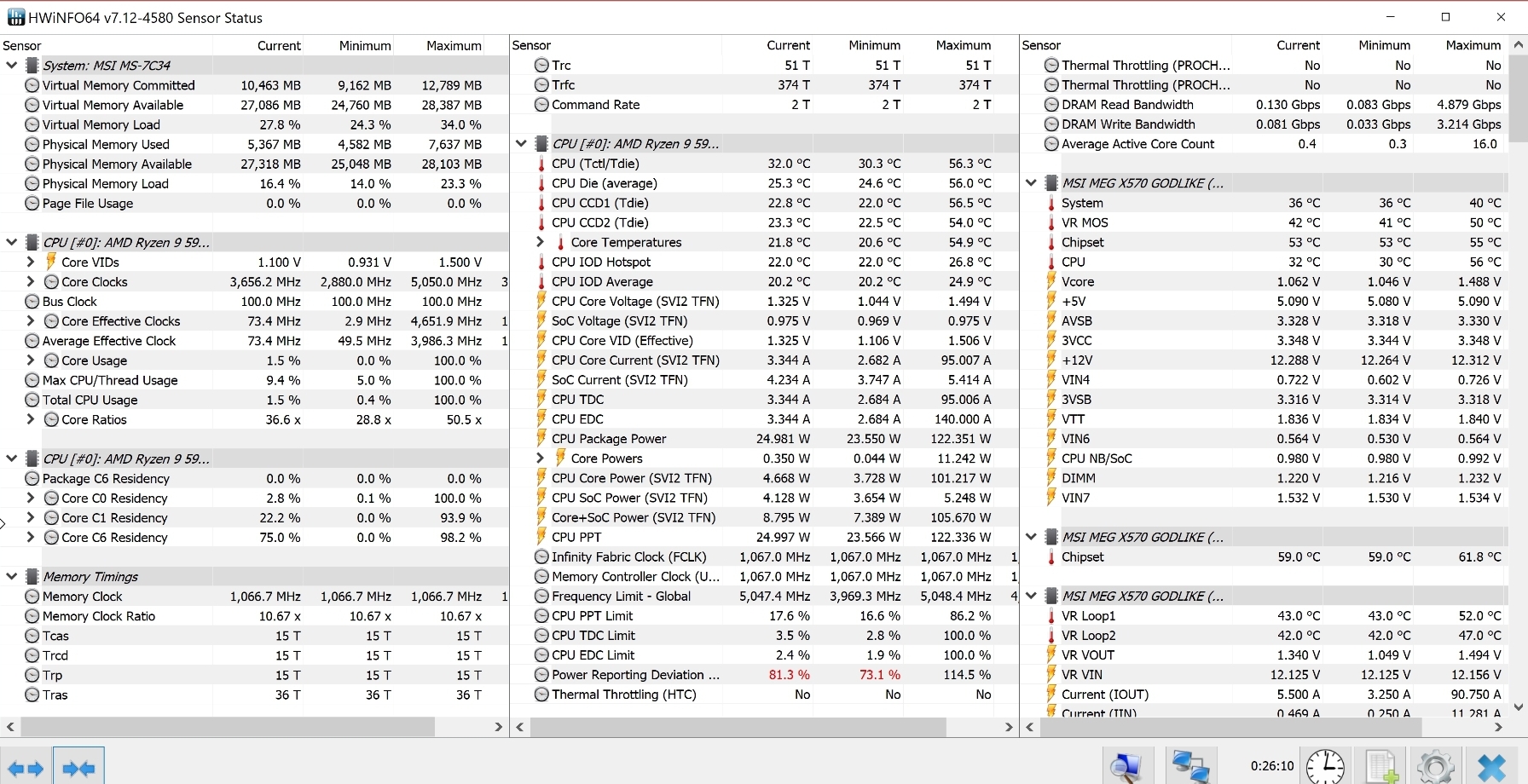The image size is (1528, 784).
Task: Click the thermometer icon beside CPU (Tctl/Tdie)
Action: (x=541, y=164)
